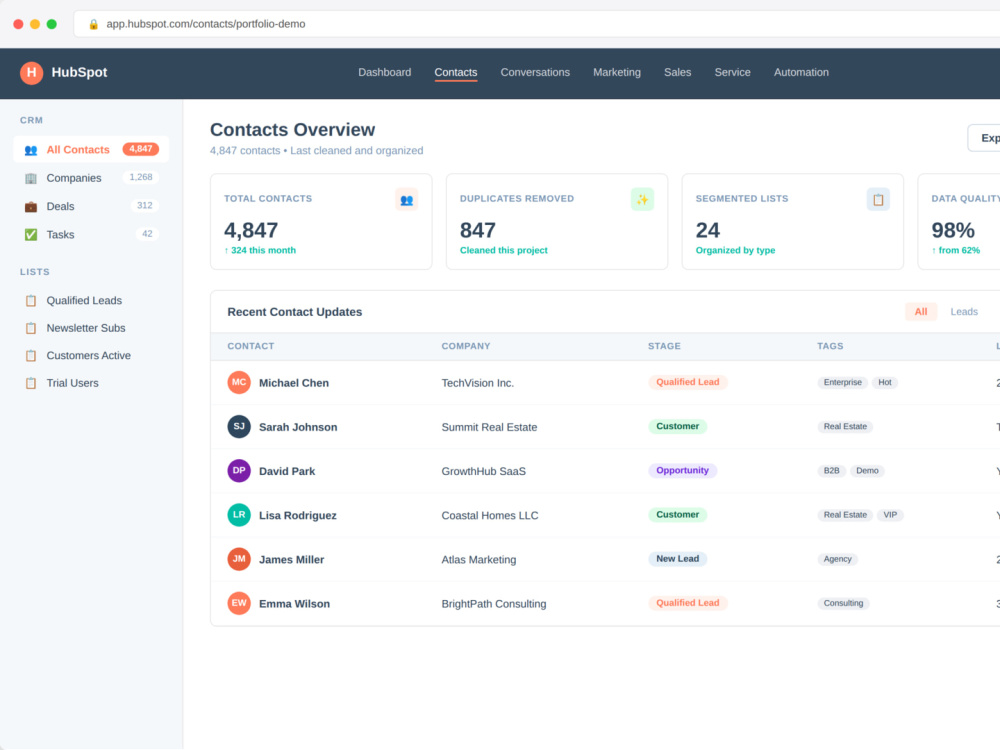Click the Trial Users clipboard icon
Viewport: 1000px width, 750px height.
pyautogui.click(x=31, y=383)
